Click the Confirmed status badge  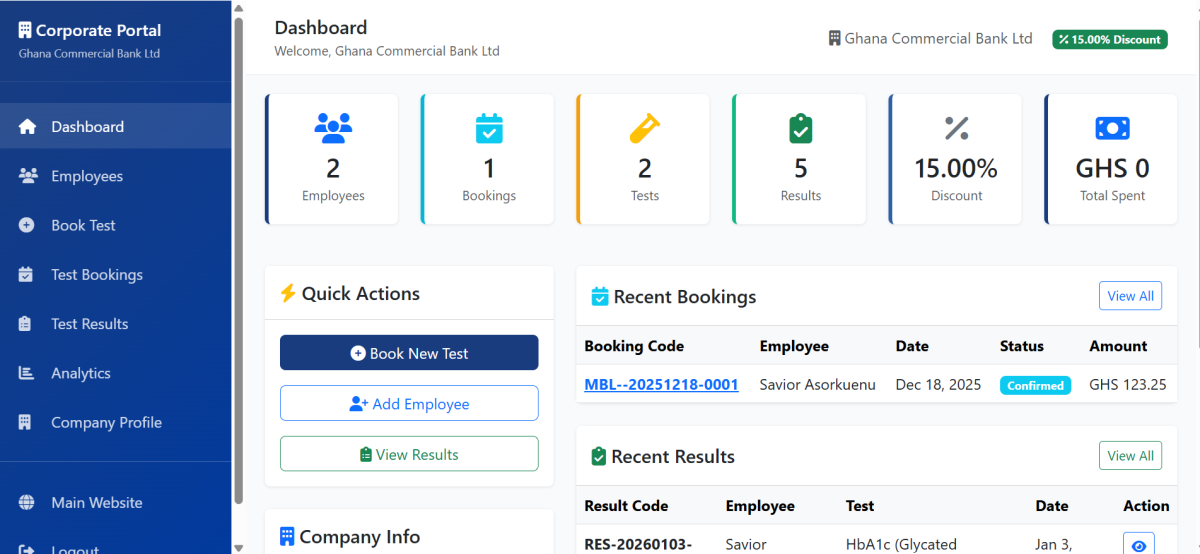[1035, 385]
